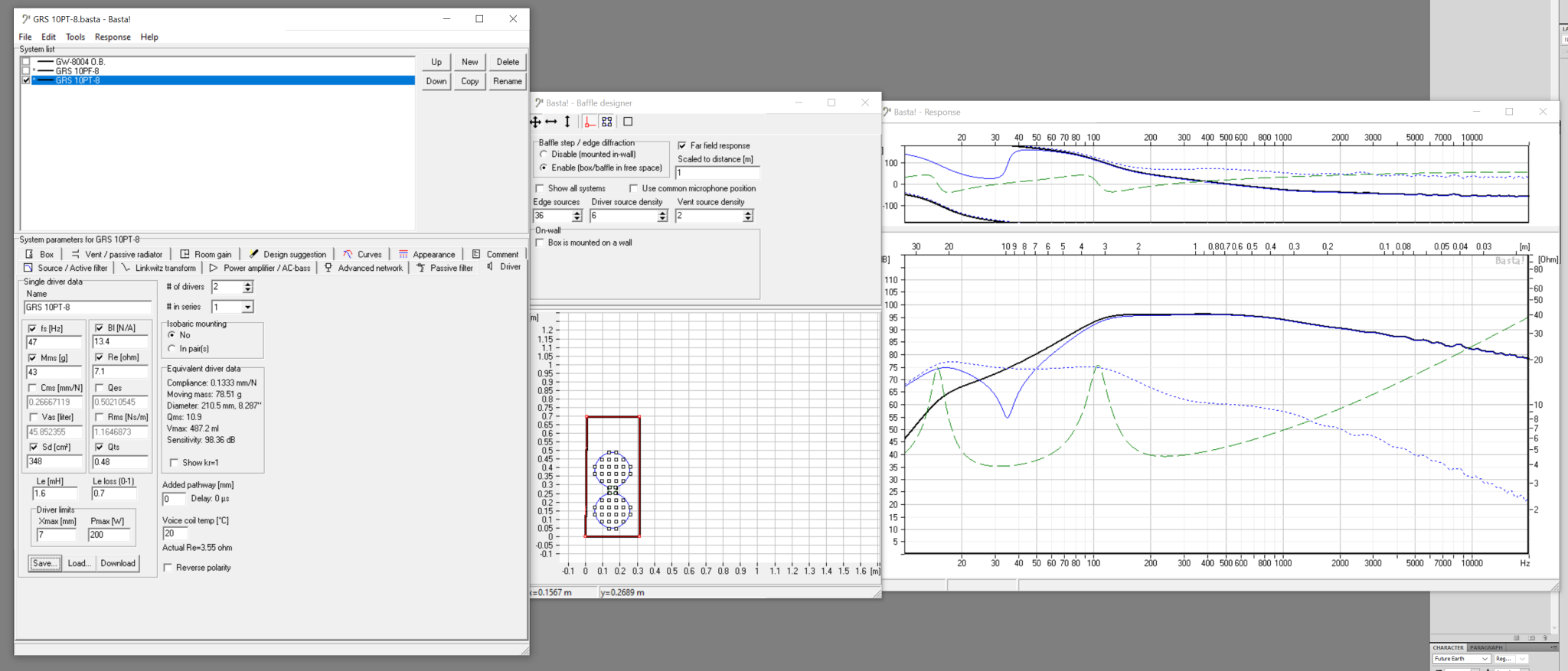Click the Load... driver button

click(79, 563)
